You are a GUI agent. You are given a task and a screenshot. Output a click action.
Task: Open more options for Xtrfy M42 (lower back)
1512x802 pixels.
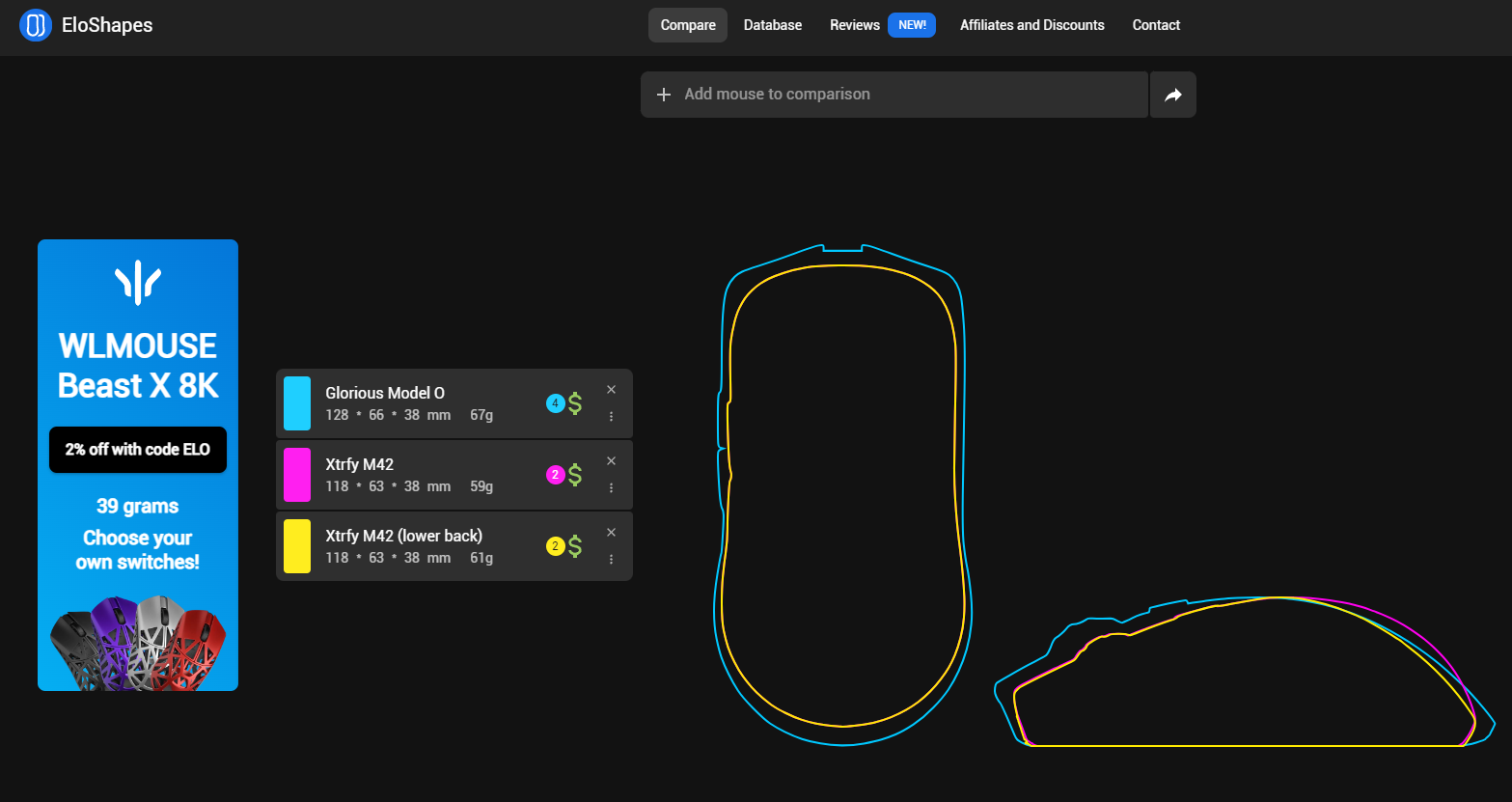tap(611, 560)
